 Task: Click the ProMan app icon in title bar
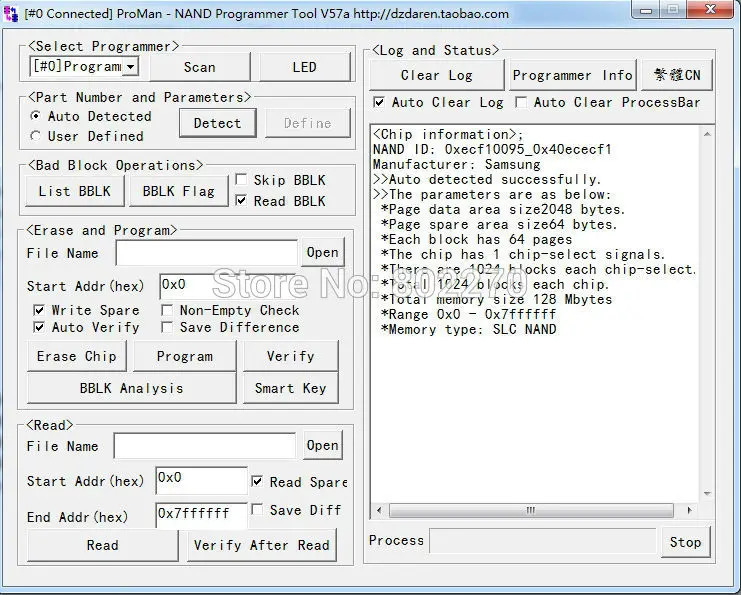coord(11,14)
